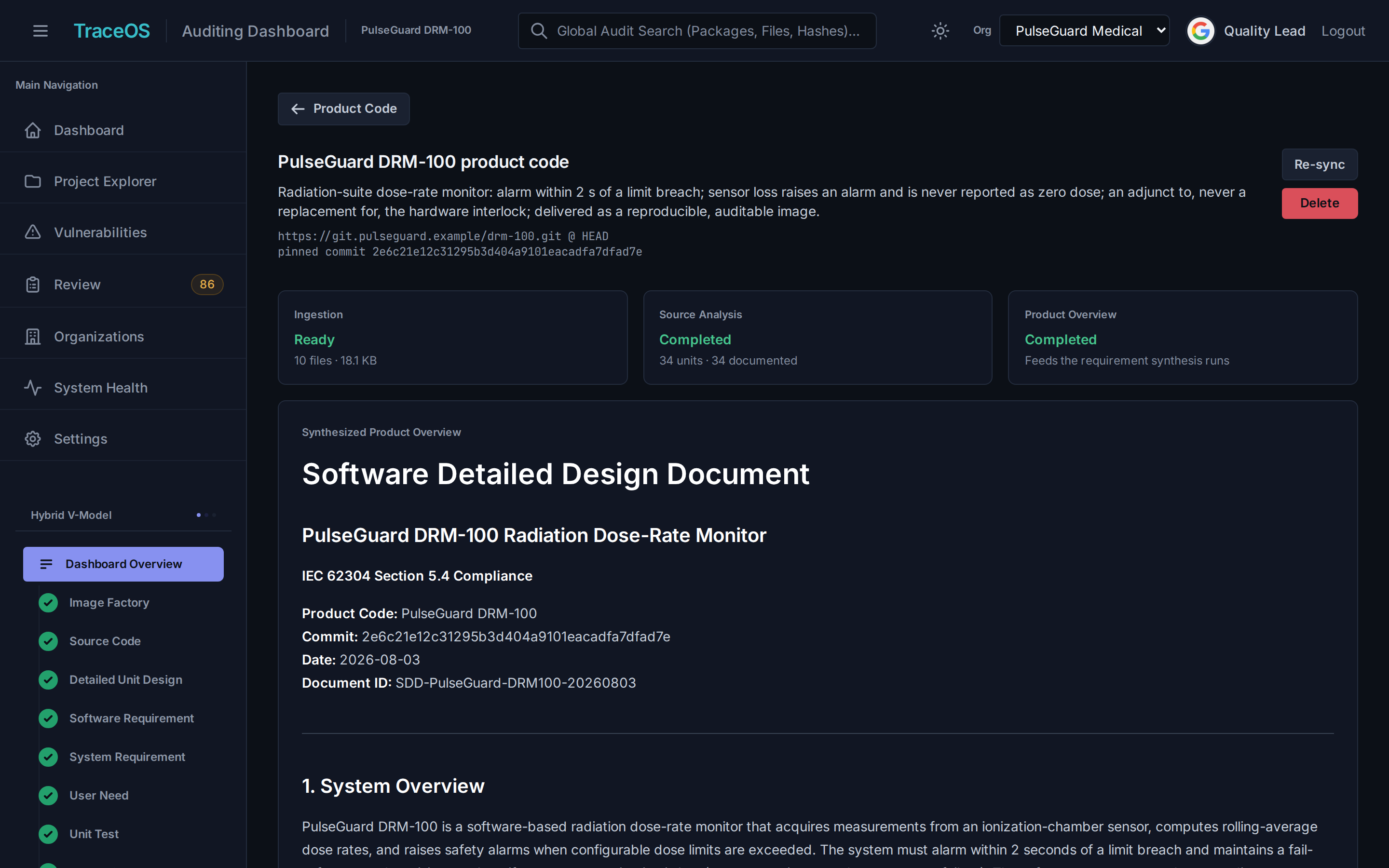Click the System Health pulse icon
The width and height of the screenshot is (1389, 868).
coord(33,388)
